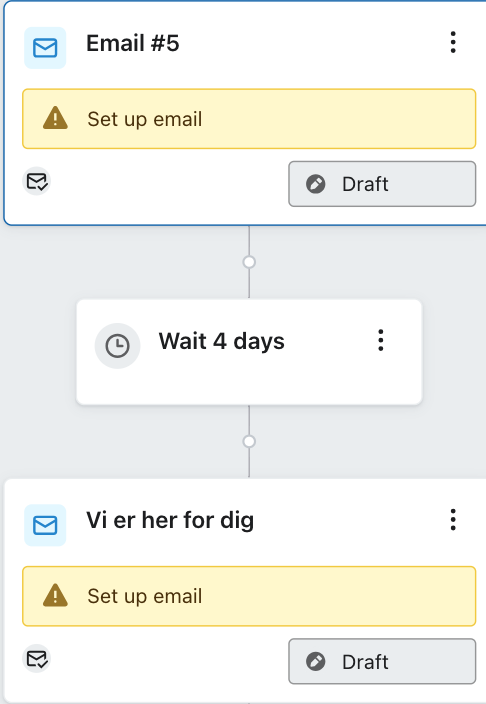Click the connector node below Email #5
The image size is (486, 704).
[x=249, y=262]
